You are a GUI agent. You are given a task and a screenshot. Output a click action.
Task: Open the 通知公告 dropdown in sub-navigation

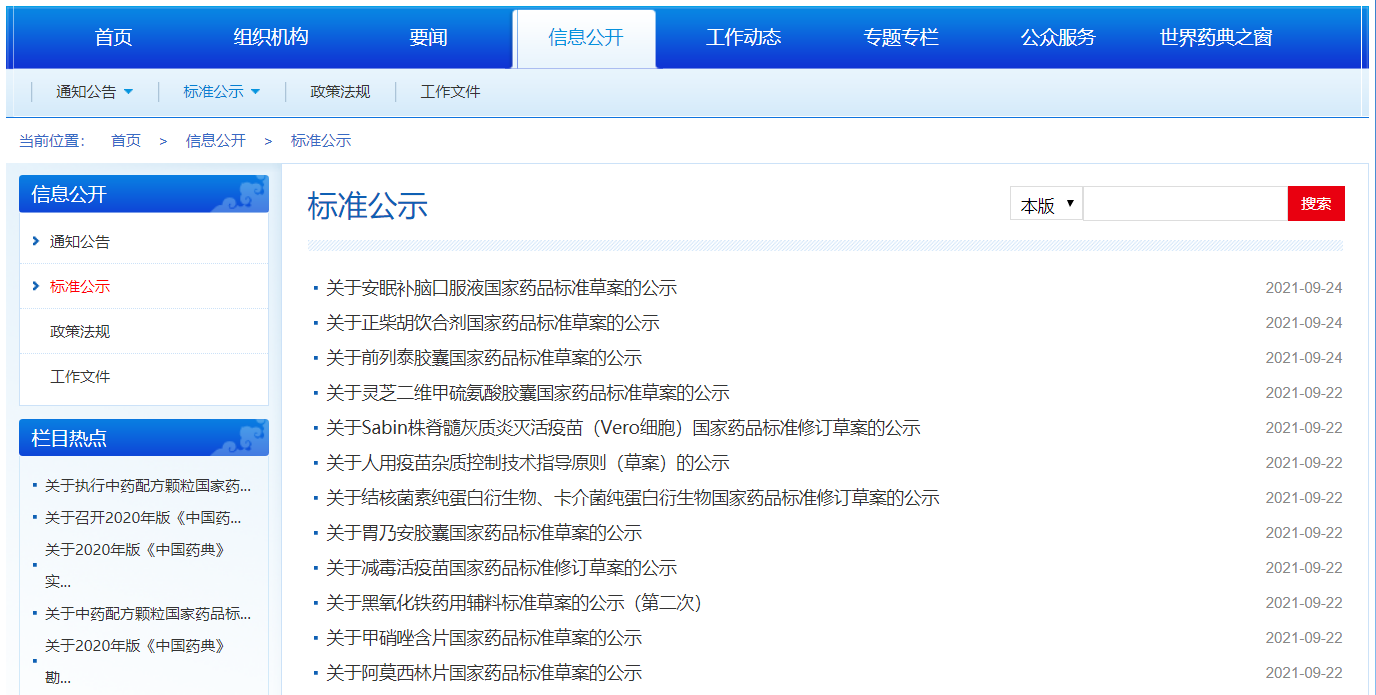95,92
